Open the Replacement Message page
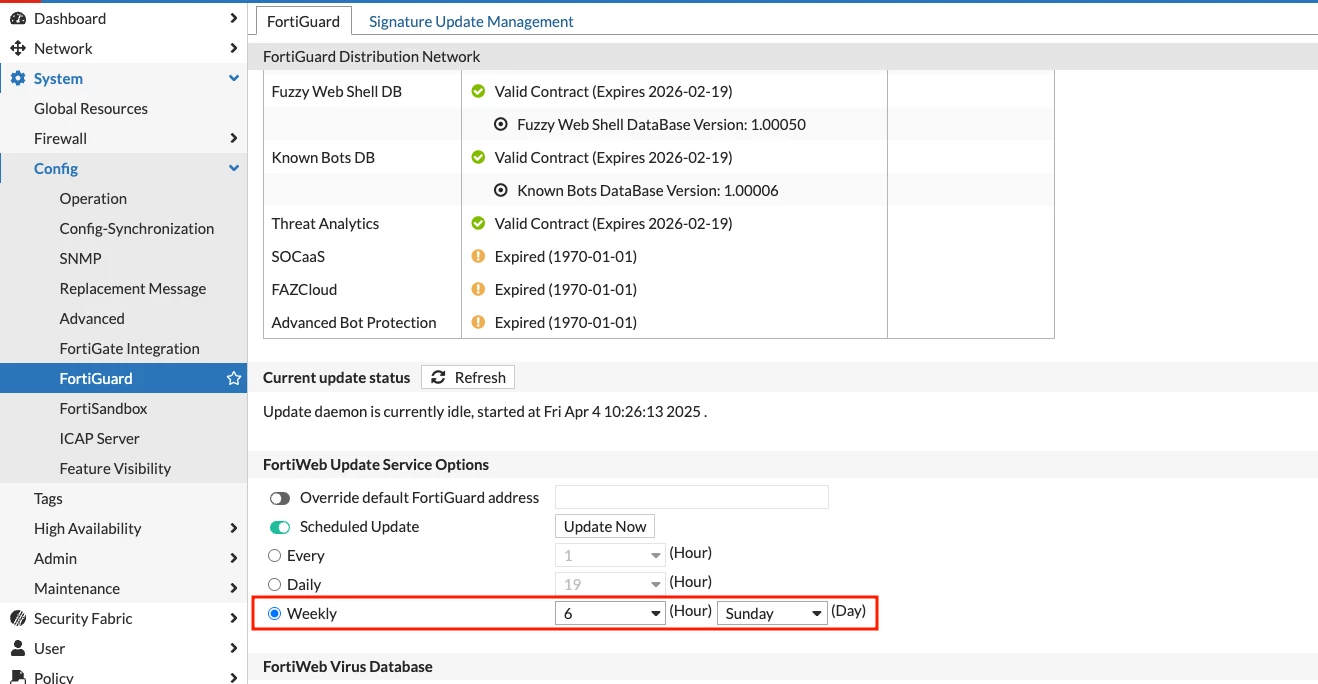The height and width of the screenshot is (684, 1318). pos(133,288)
